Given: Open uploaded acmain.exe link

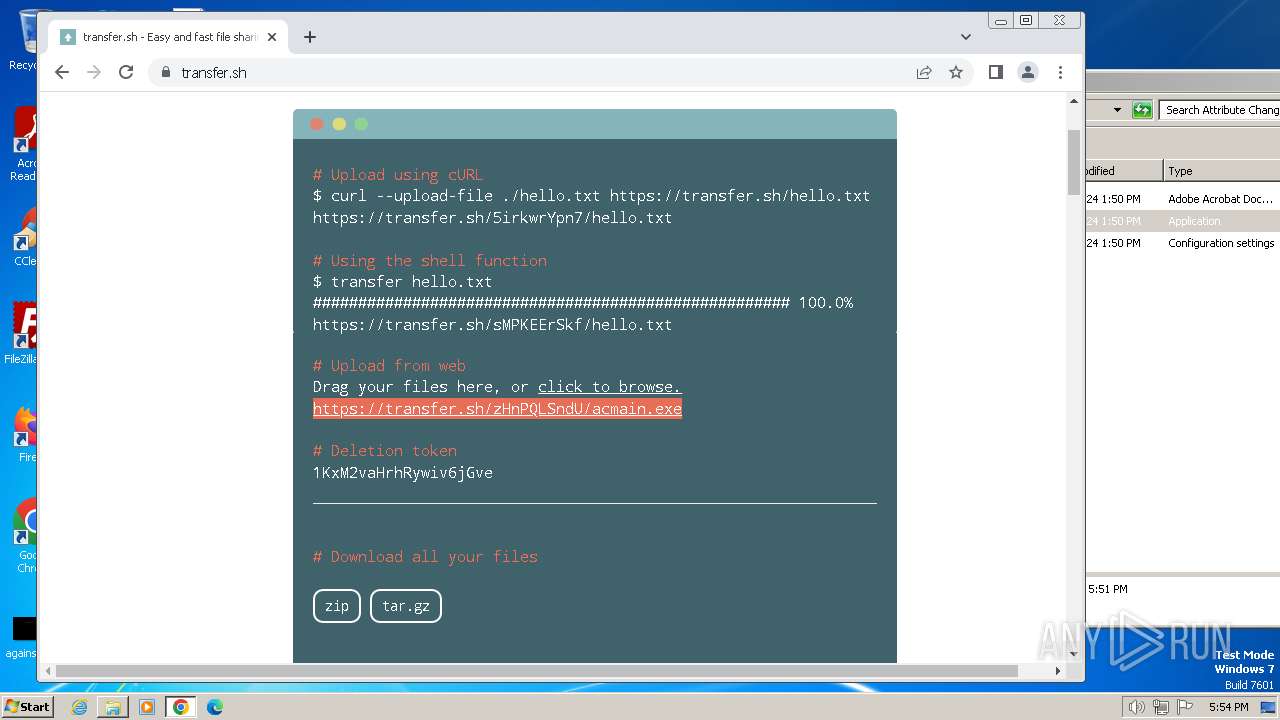Looking at the screenshot, I should pos(497,408).
